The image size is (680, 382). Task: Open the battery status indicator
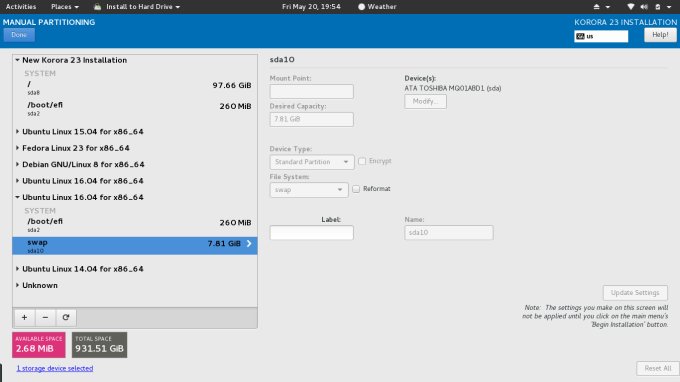point(658,7)
